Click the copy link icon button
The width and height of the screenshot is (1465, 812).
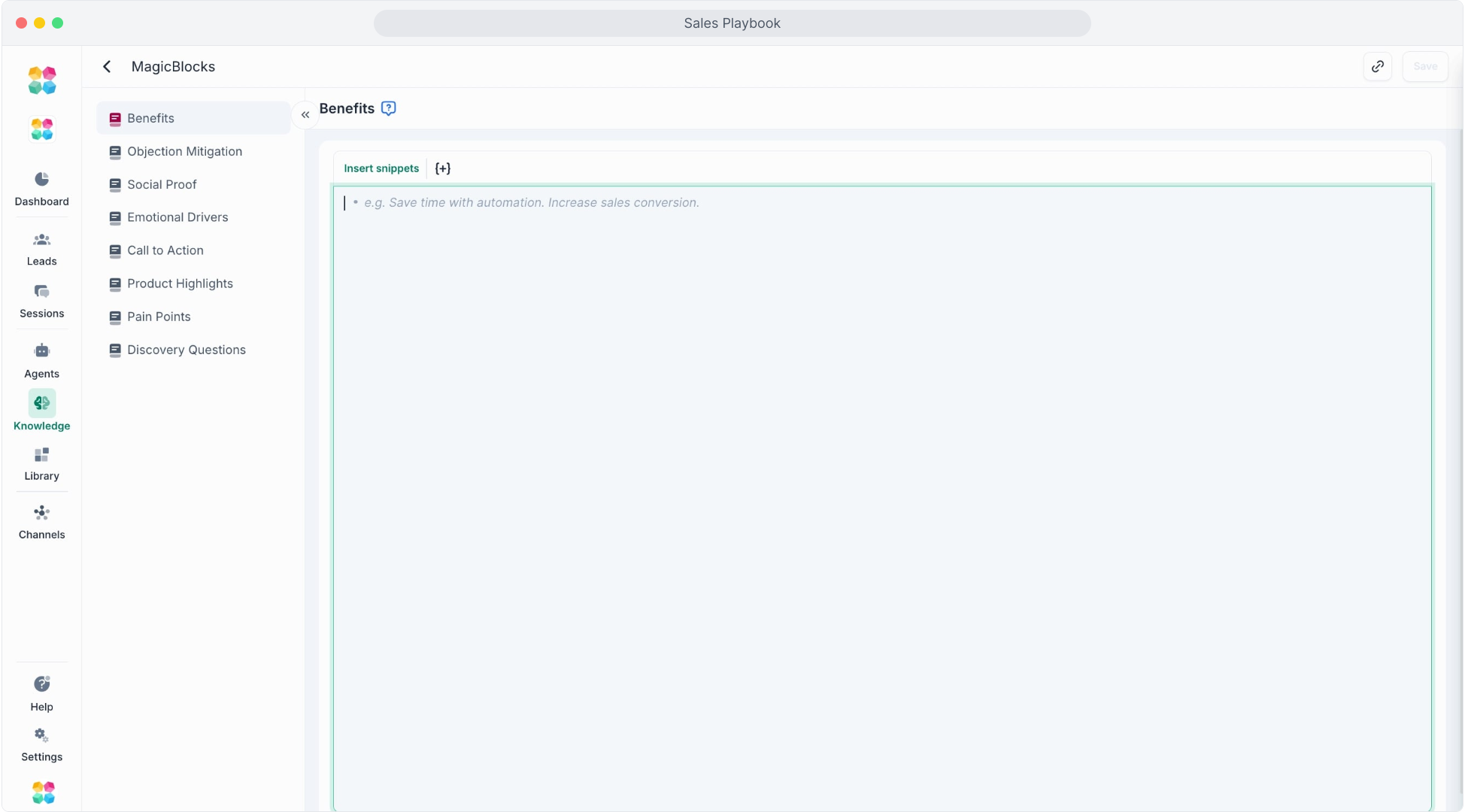[x=1377, y=66]
